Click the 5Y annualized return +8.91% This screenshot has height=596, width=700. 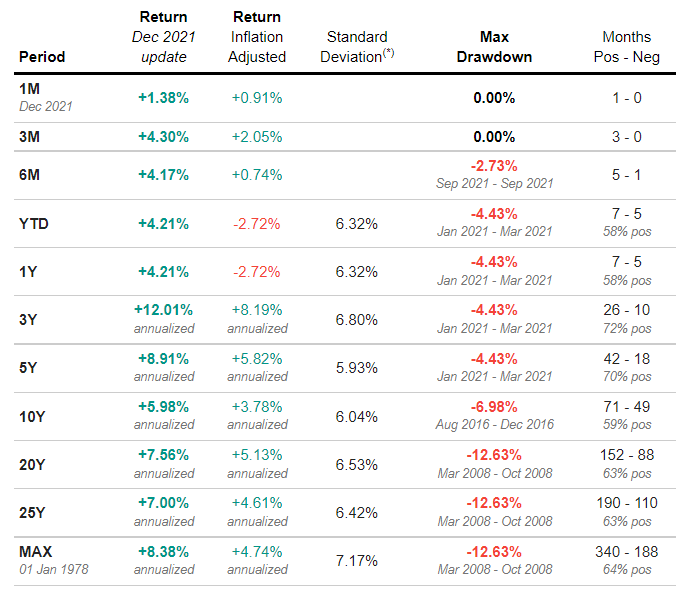click(x=164, y=358)
